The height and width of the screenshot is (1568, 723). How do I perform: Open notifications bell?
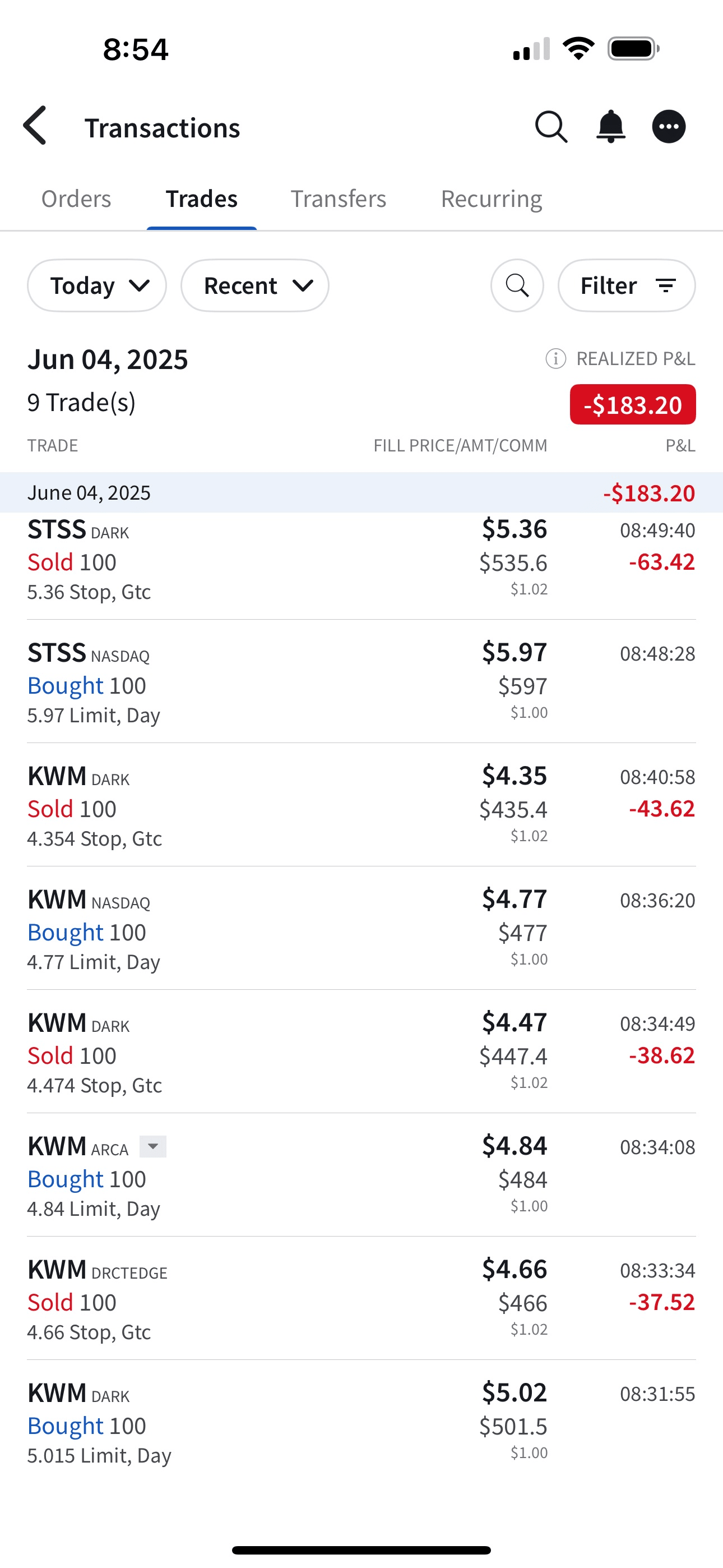[610, 127]
